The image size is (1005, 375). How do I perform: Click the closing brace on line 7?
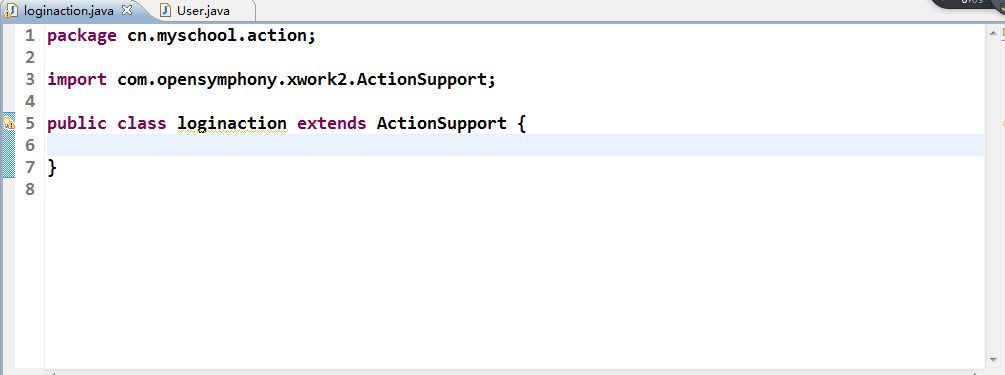52,168
